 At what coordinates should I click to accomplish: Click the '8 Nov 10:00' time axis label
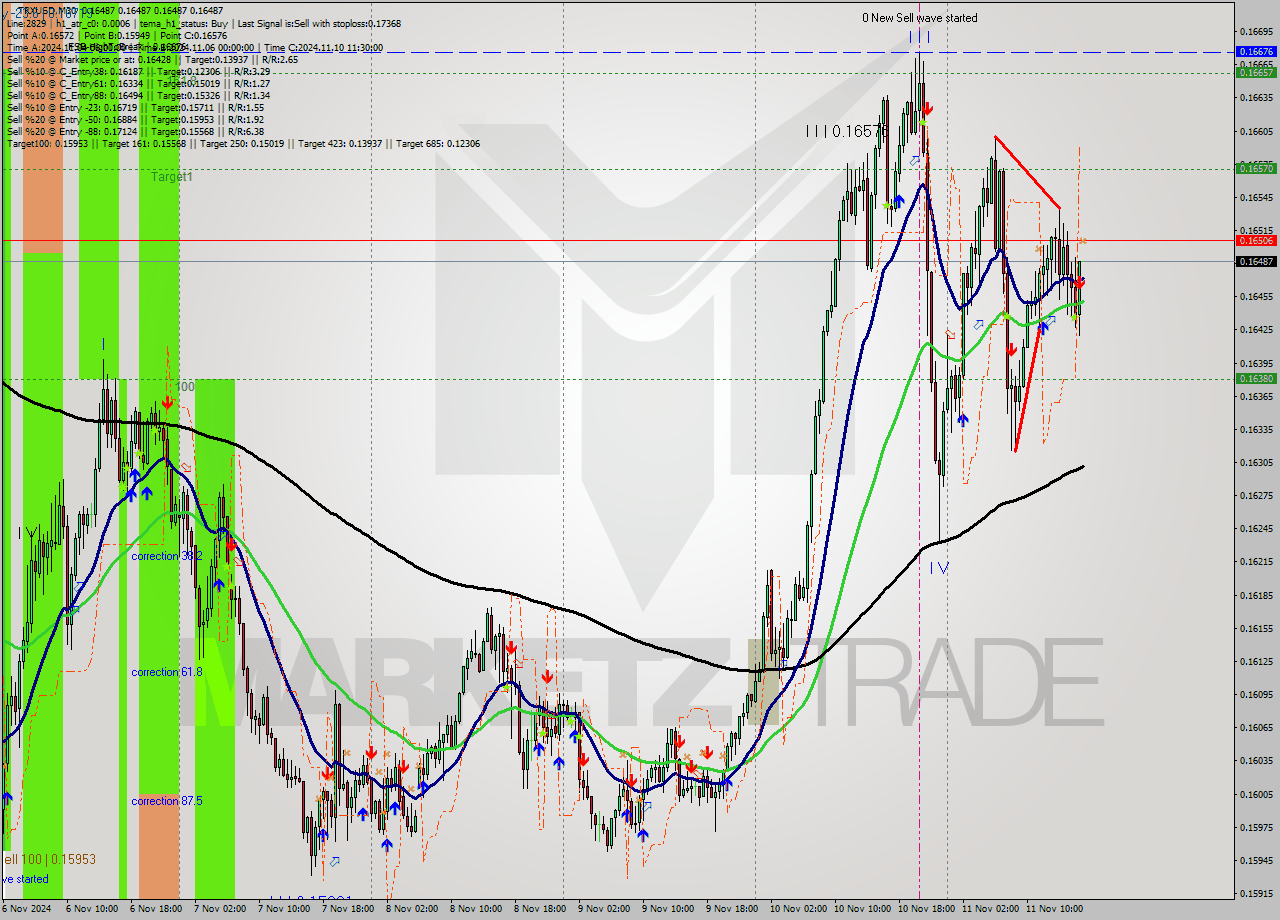coord(477,909)
